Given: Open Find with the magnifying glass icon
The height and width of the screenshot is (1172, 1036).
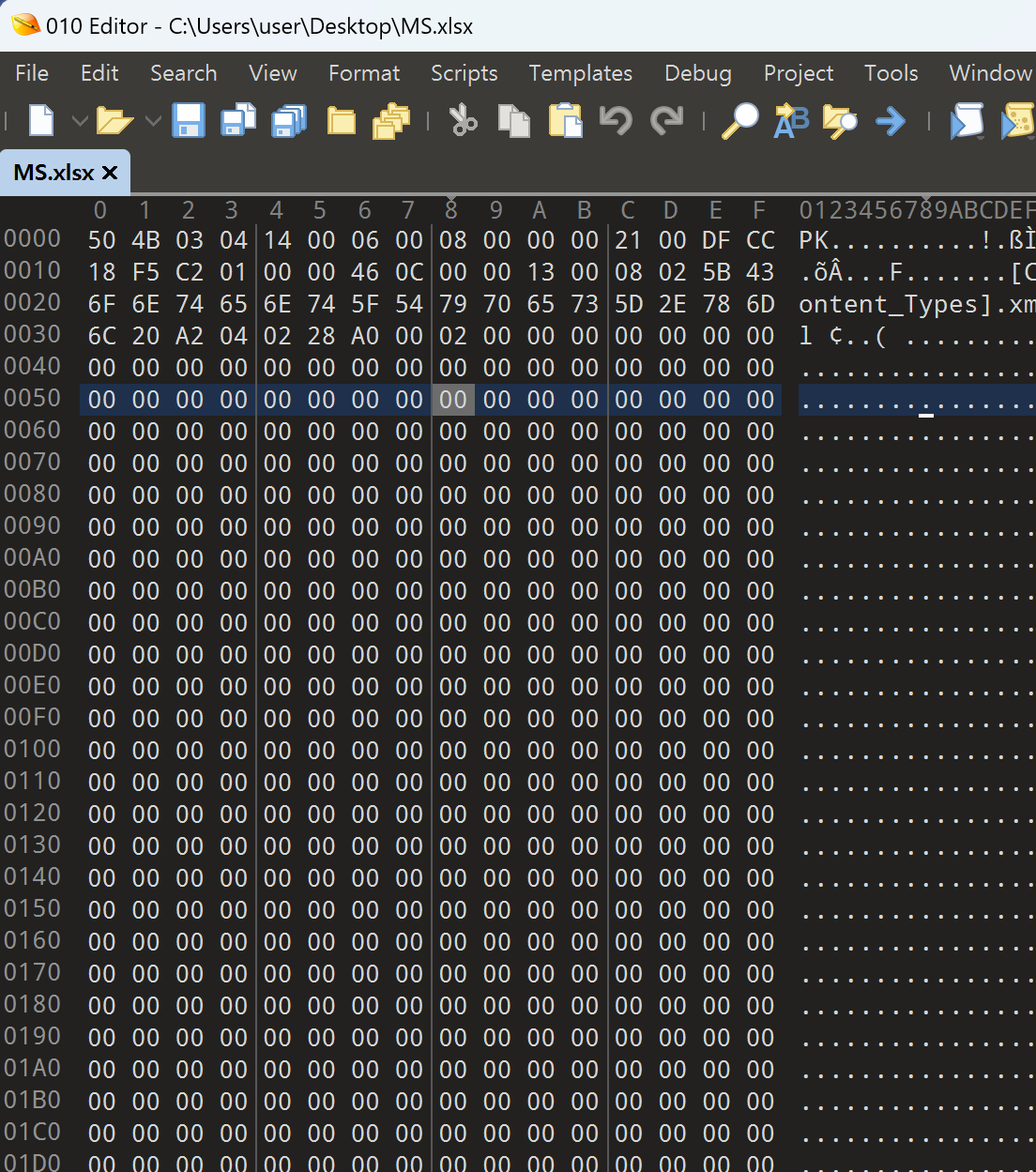Looking at the screenshot, I should [739, 121].
